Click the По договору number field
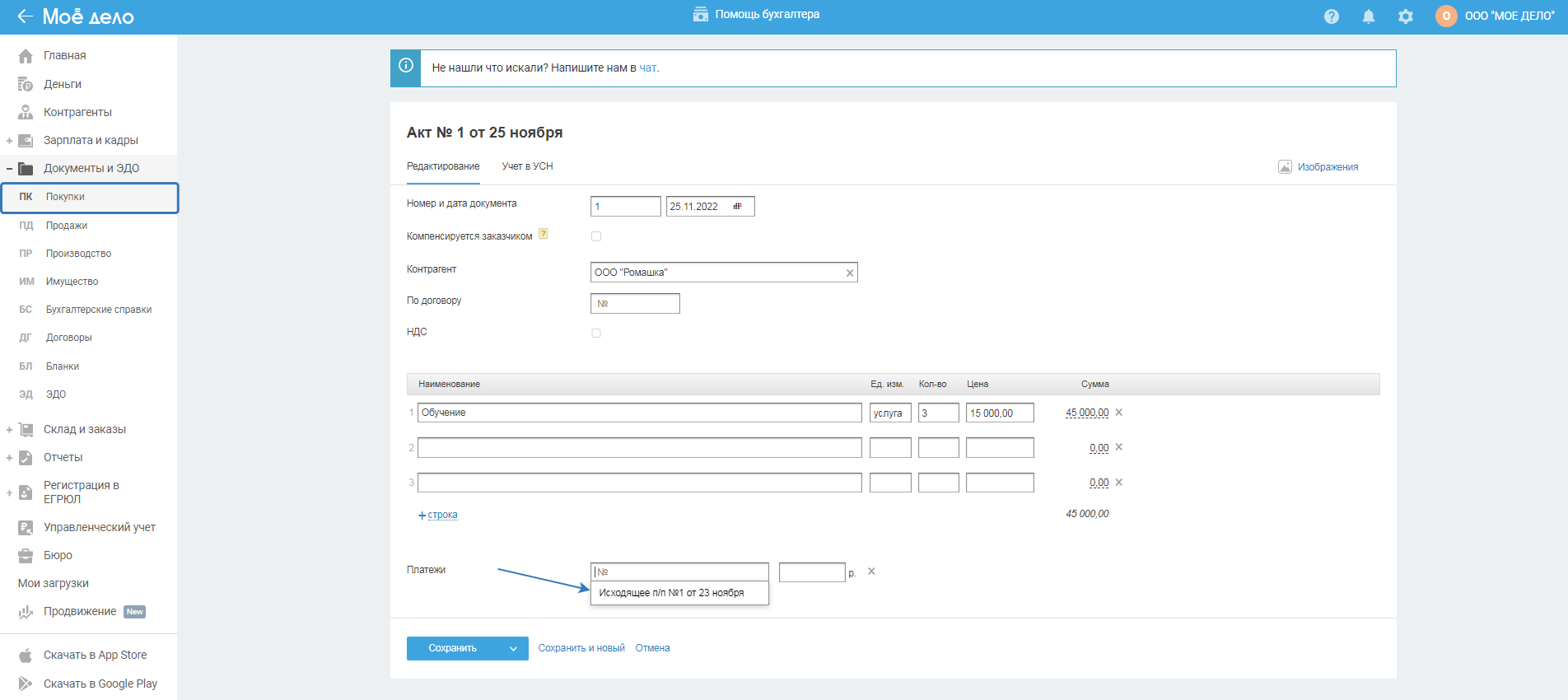Viewport: 1568px width, 700px height. tap(635, 304)
